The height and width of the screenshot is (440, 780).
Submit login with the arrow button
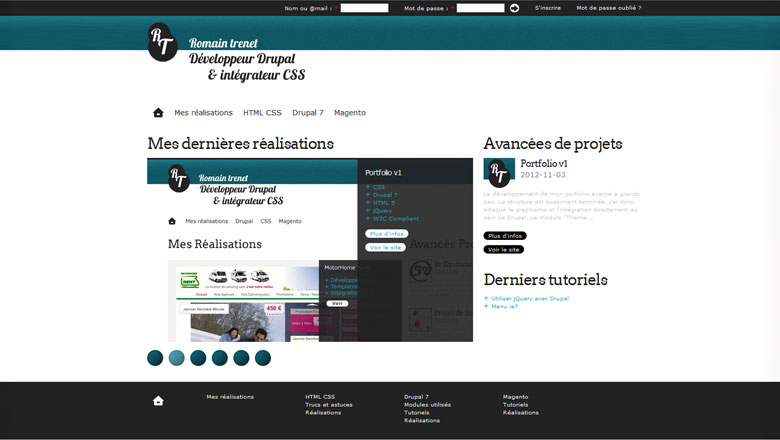tap(514, 8)
